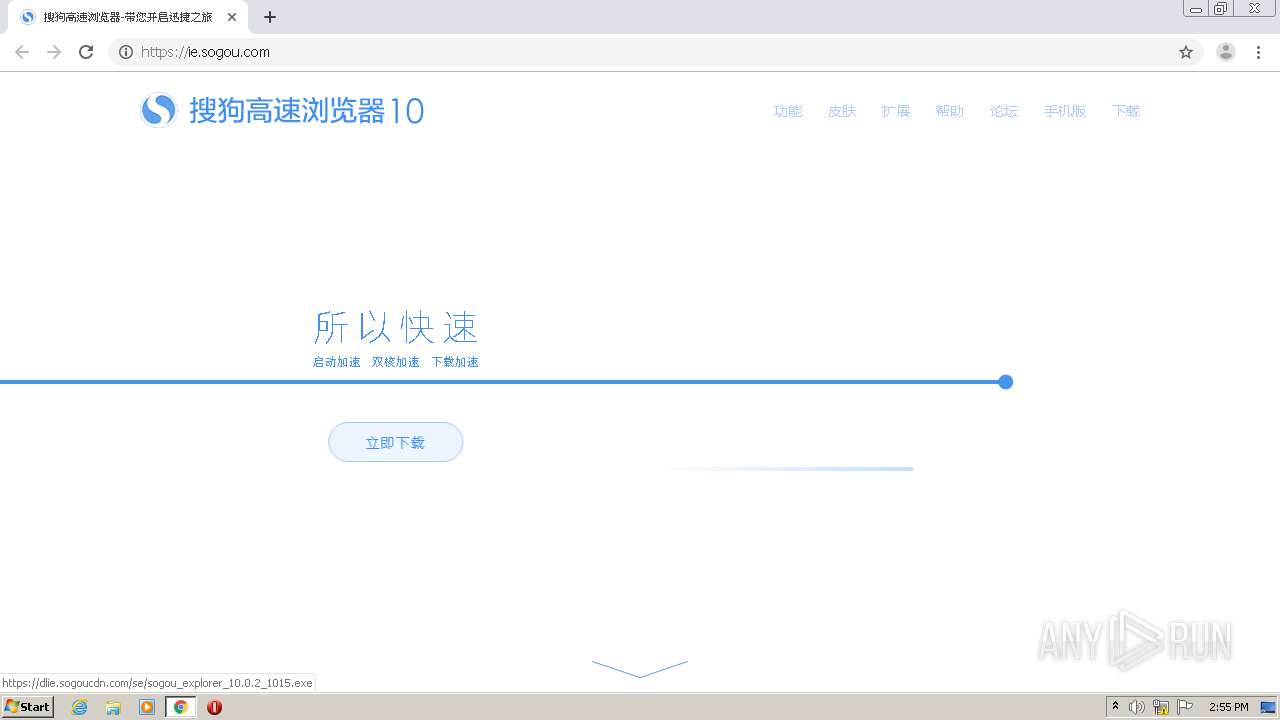Screen dimensions: 1280x720
Task: Click red Opera taskbar icon
Action: [214, 707]
